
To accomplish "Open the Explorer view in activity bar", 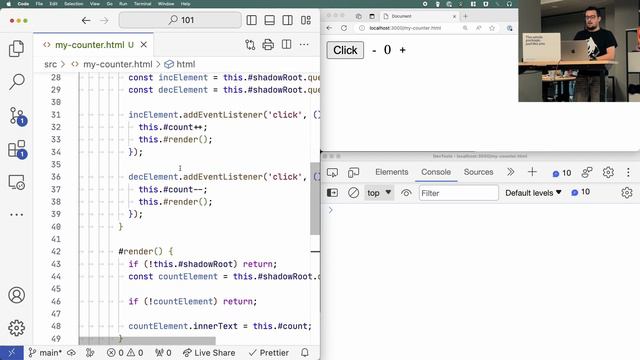I will click(16, 49).
